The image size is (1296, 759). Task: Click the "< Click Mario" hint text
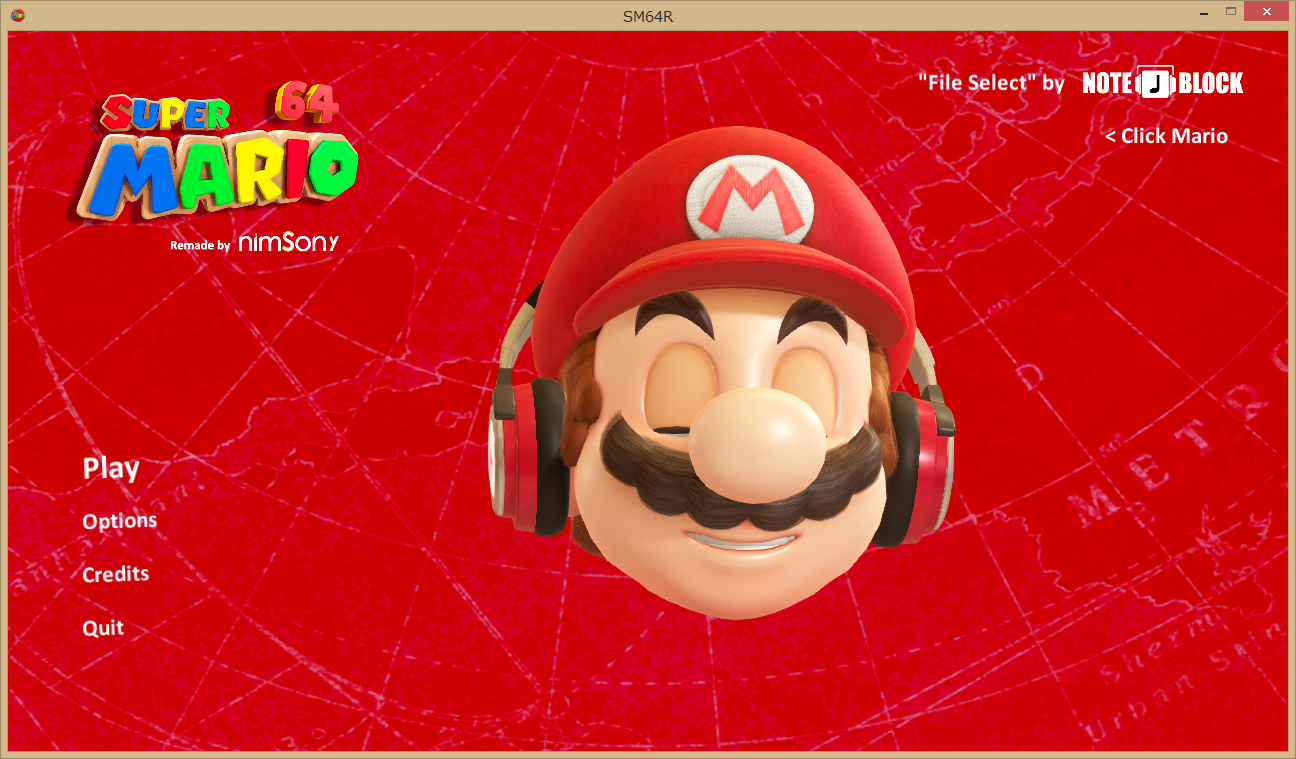pos(1166,136)
